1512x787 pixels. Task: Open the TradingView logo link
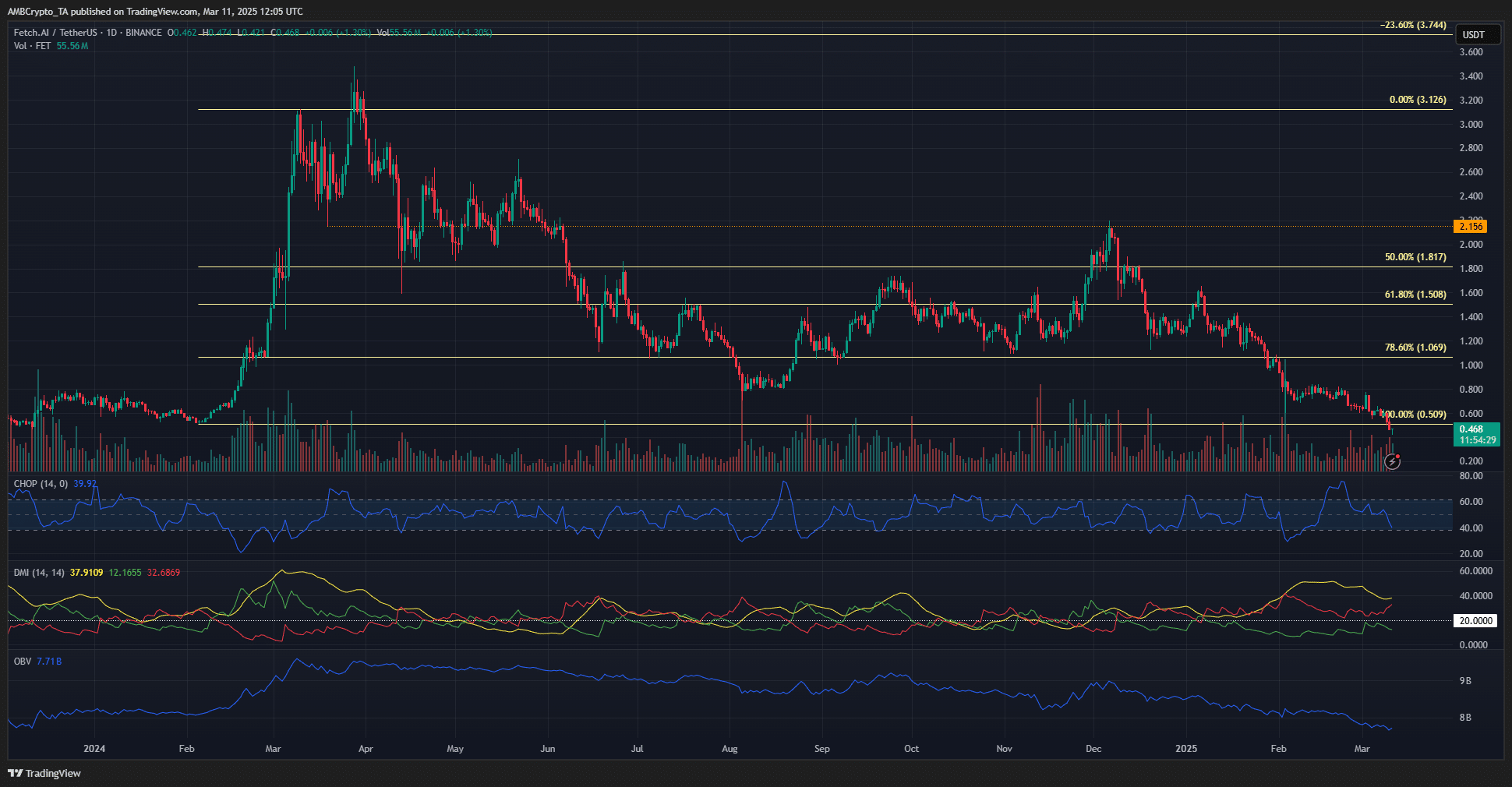pos(44,773)
